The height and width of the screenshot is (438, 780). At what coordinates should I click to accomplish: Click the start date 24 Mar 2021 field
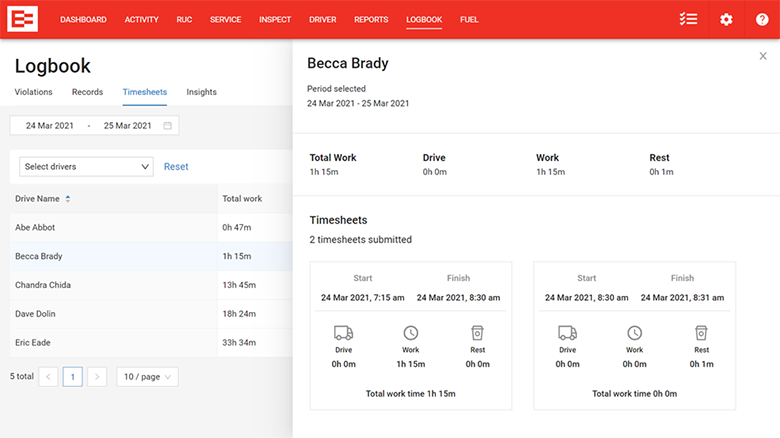click(49, 126)
